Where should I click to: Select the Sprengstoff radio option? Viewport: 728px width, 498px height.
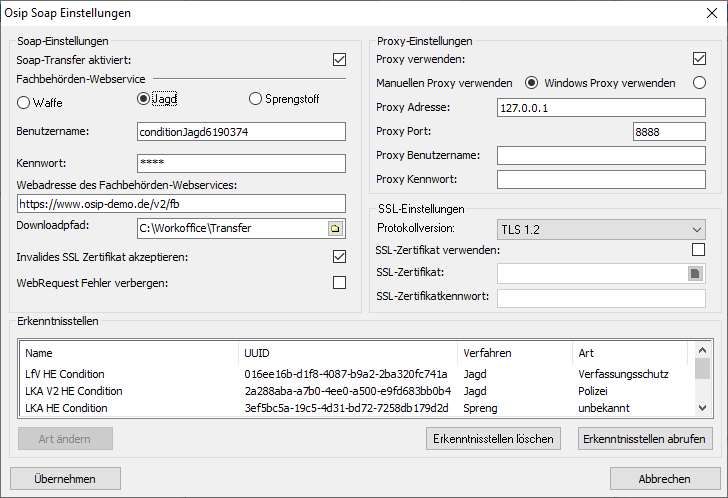tap(257, 98)
